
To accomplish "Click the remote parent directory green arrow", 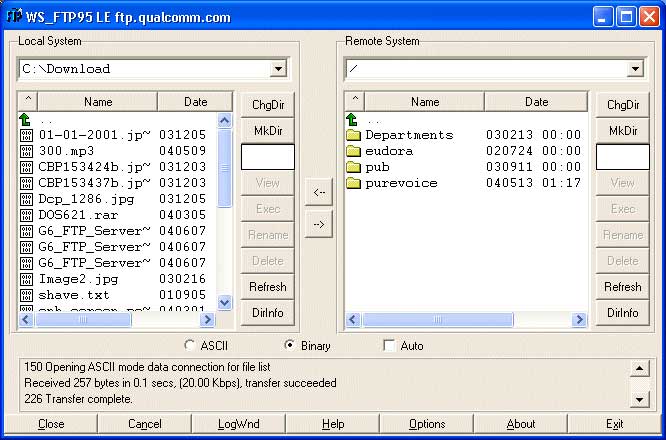I will [352, 119].
